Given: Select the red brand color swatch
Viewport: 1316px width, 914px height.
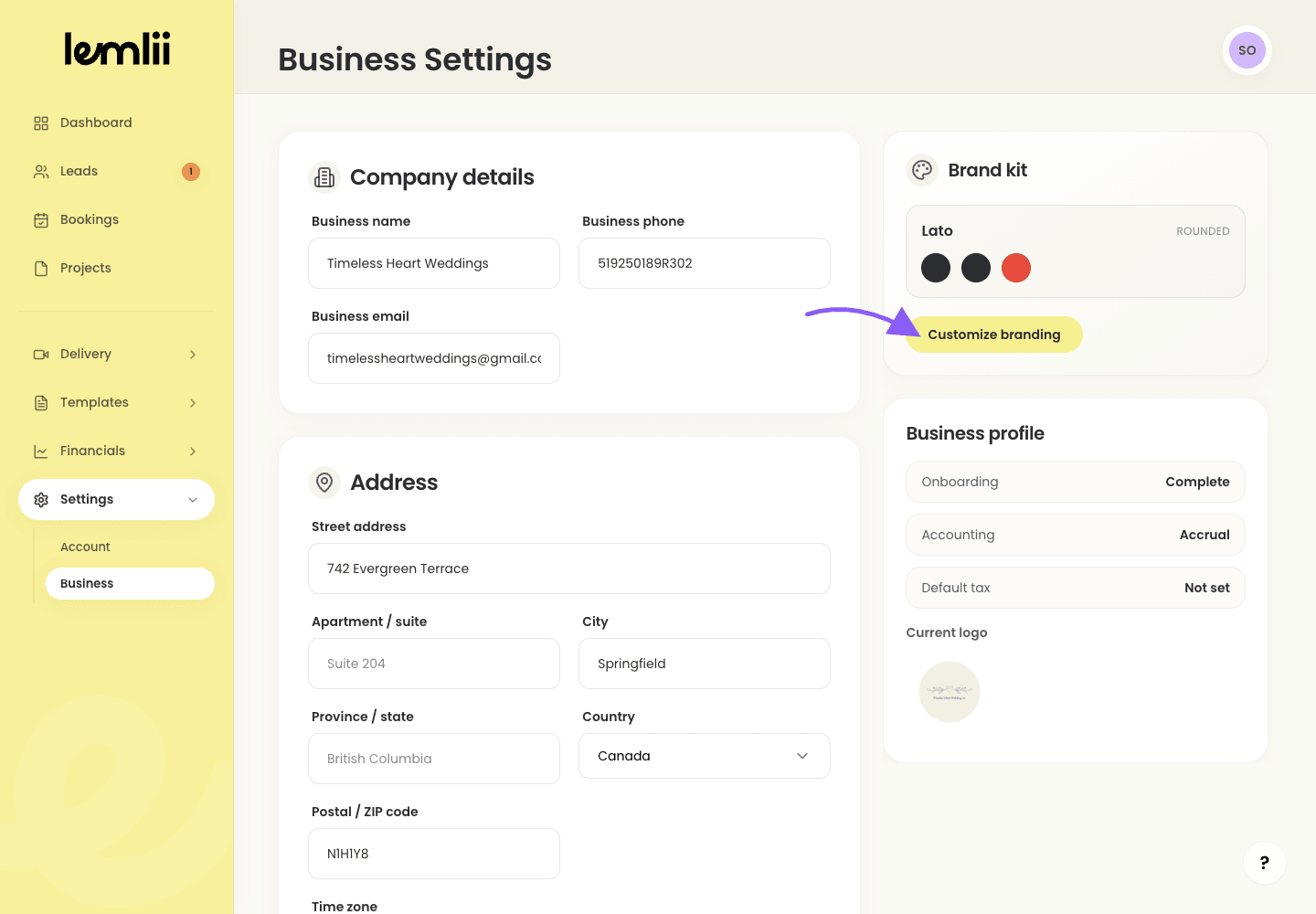Looking at the screenshot, I should tap(1016, 268).
